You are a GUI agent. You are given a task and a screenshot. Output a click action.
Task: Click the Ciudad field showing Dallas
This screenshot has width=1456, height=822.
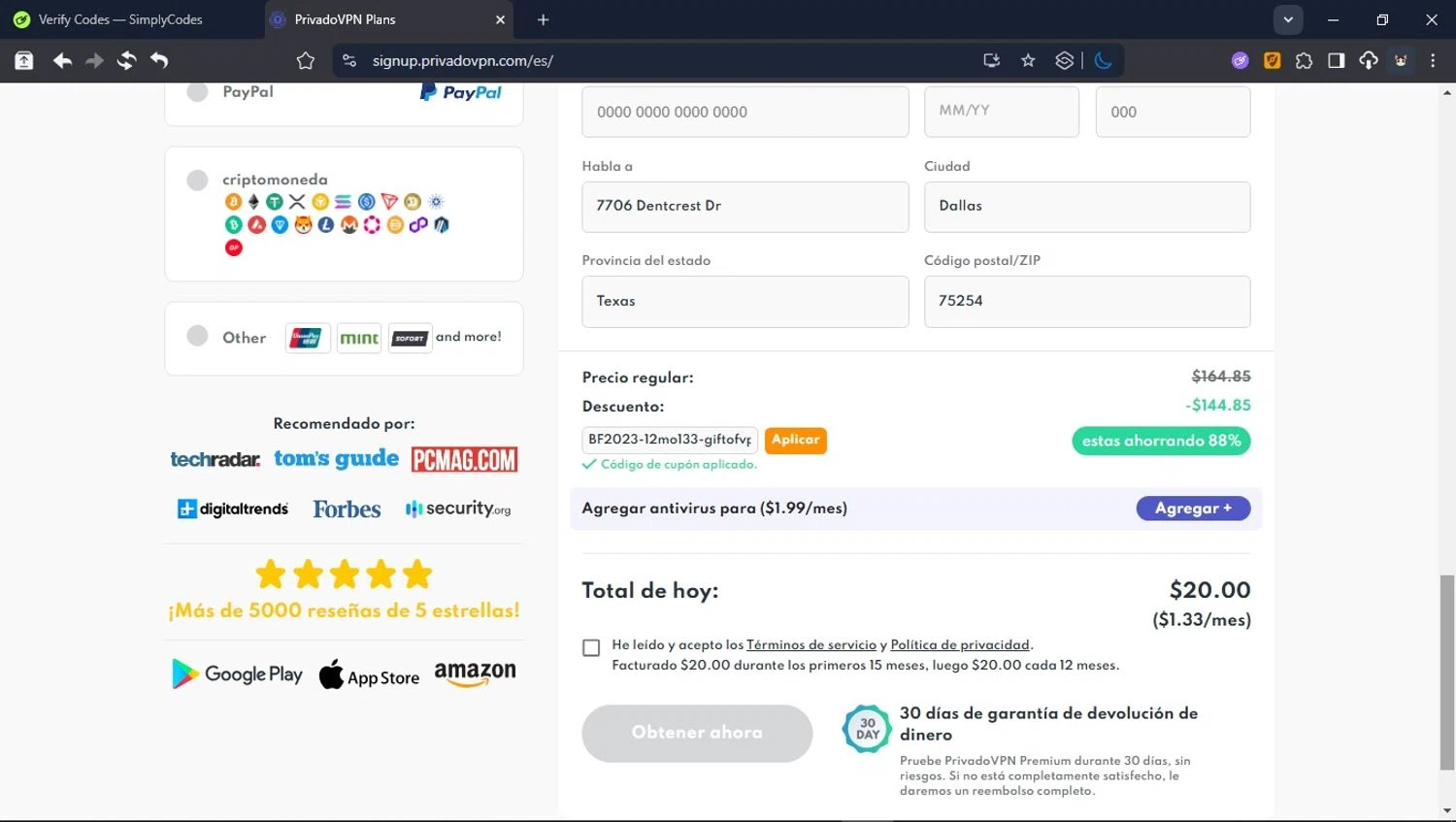coord(1087,207)
